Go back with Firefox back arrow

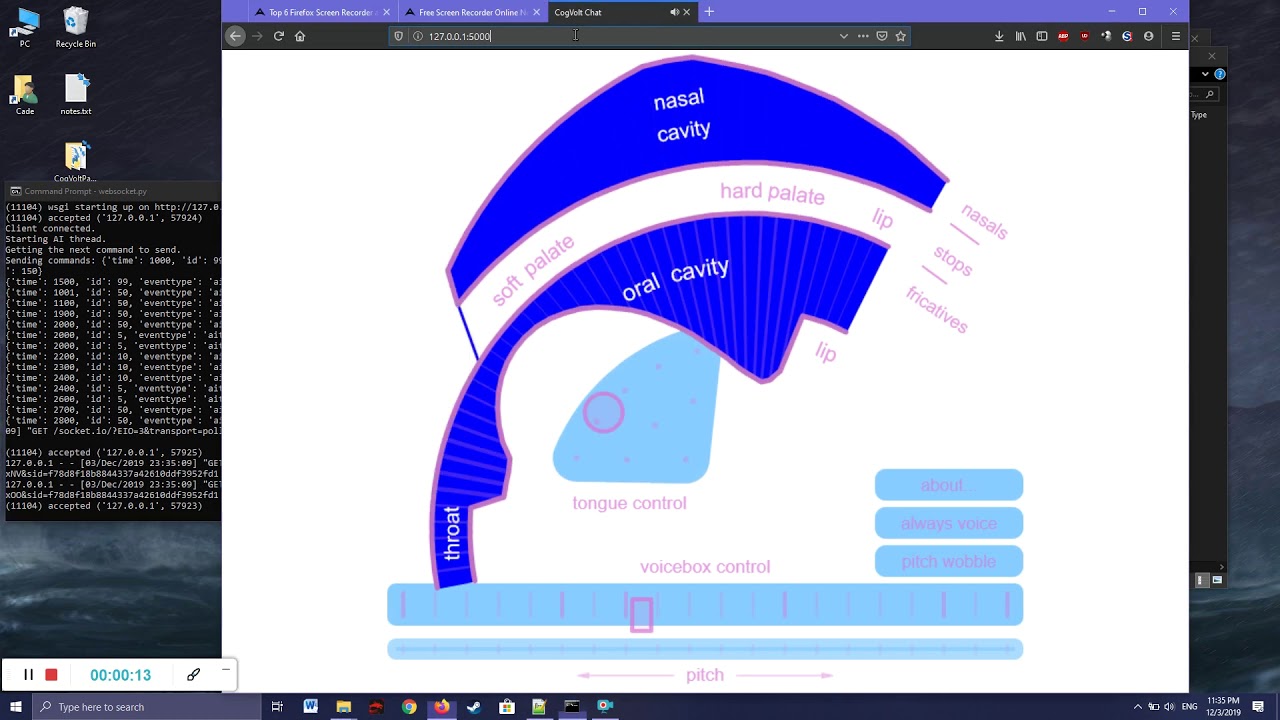pos(235,36)
